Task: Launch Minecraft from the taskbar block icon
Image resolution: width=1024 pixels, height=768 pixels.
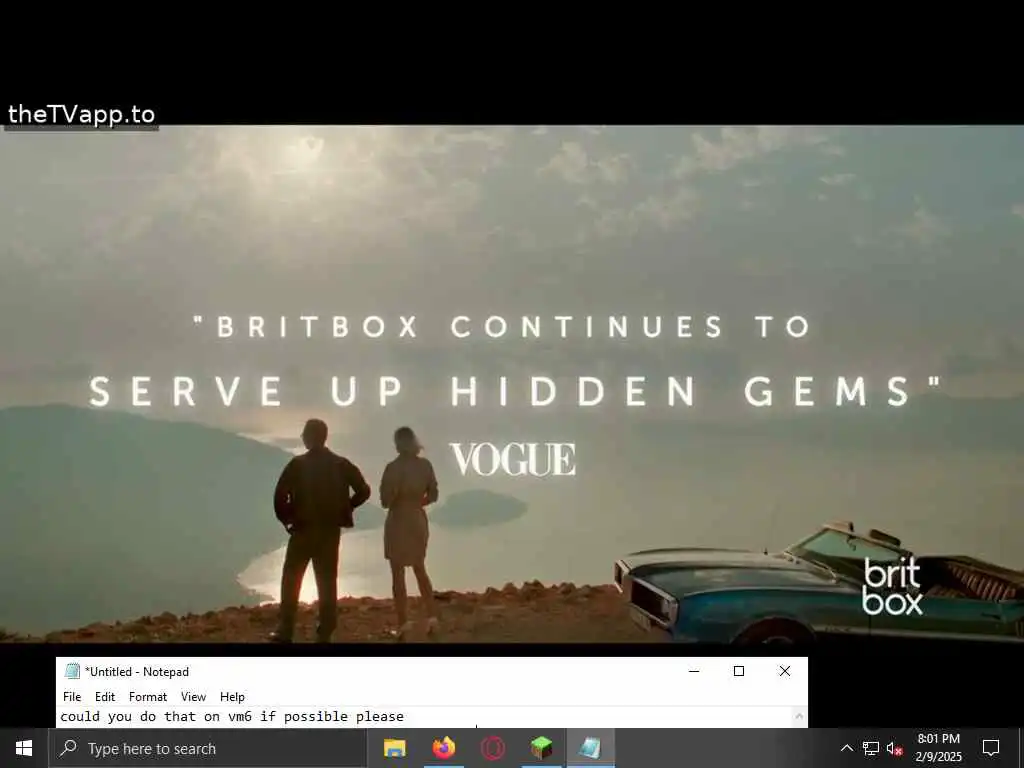Action: coord(541,748)
